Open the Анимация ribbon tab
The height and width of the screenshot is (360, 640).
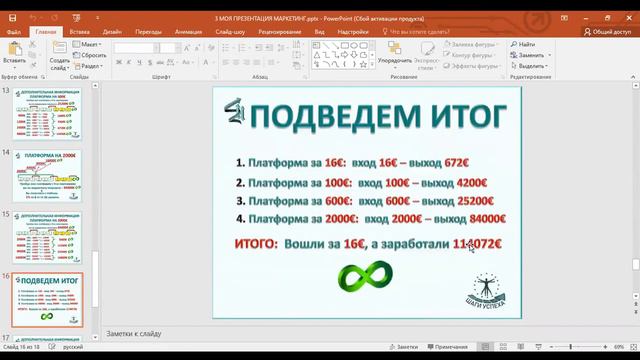pyautogui.click(x=188, y=32)
